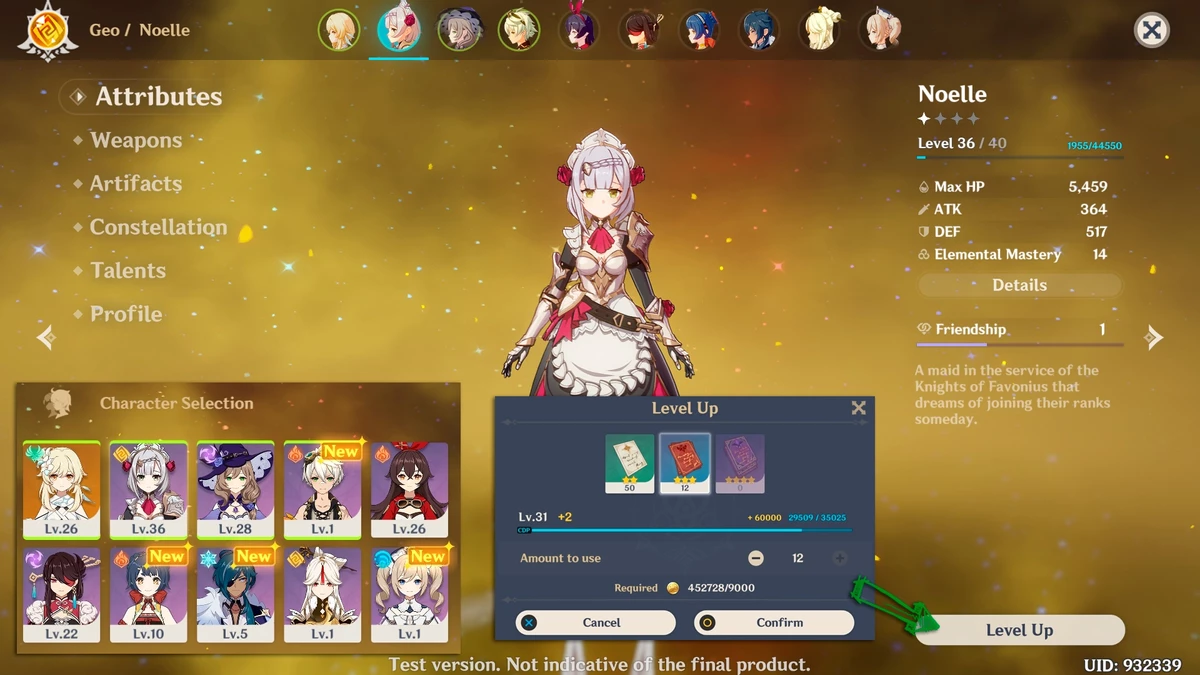Increase amount to use with plus button
Image resolution: width=1200 pixels, height=675 pixels.
tap(840, 558)
